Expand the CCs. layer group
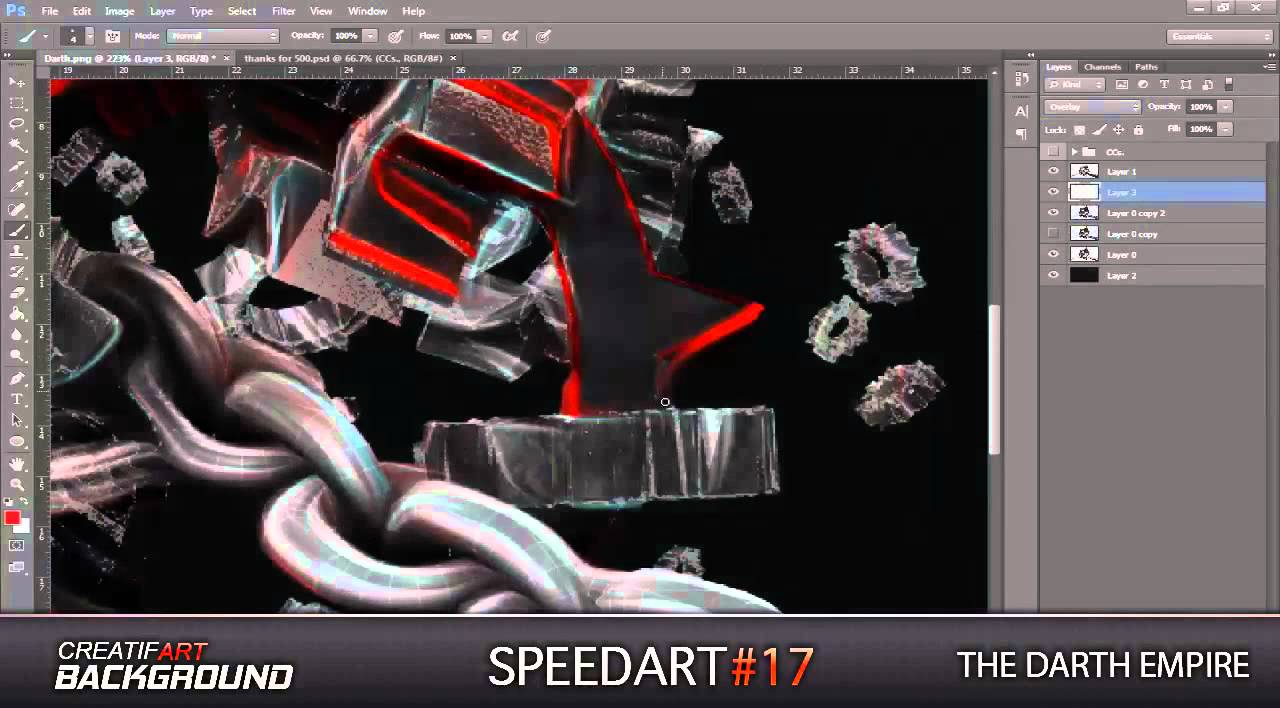The height and width of the screenshot is (708, 1280). [x=1075, y=151]
